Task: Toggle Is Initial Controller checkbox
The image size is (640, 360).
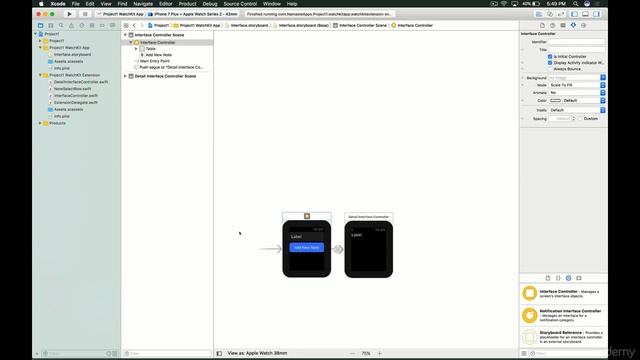Action: 550,57
